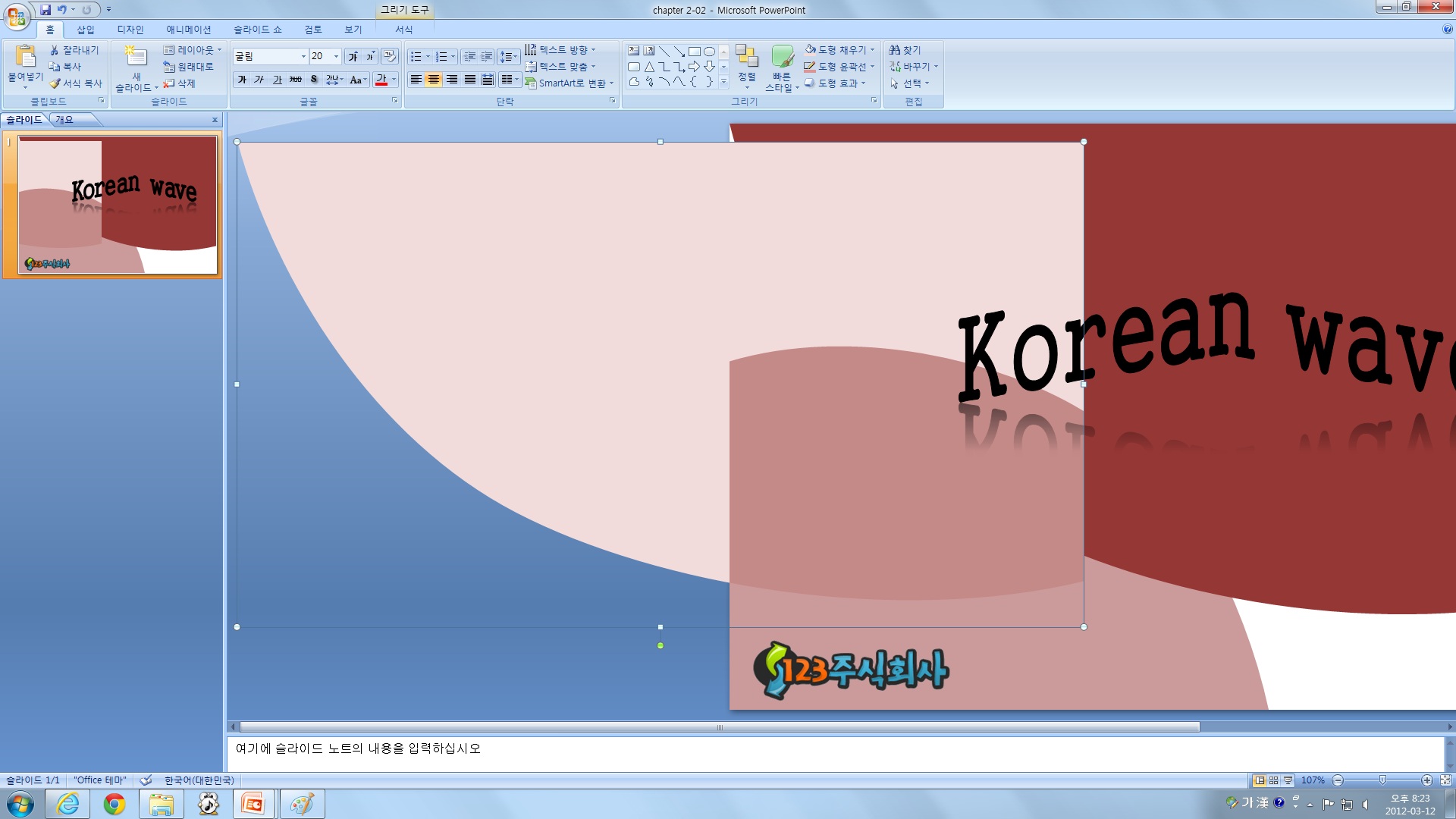Switch to the Animations (애니메이션) tab
The width and height of the screenshot is (1456, 819).
[x=189, y=30]
